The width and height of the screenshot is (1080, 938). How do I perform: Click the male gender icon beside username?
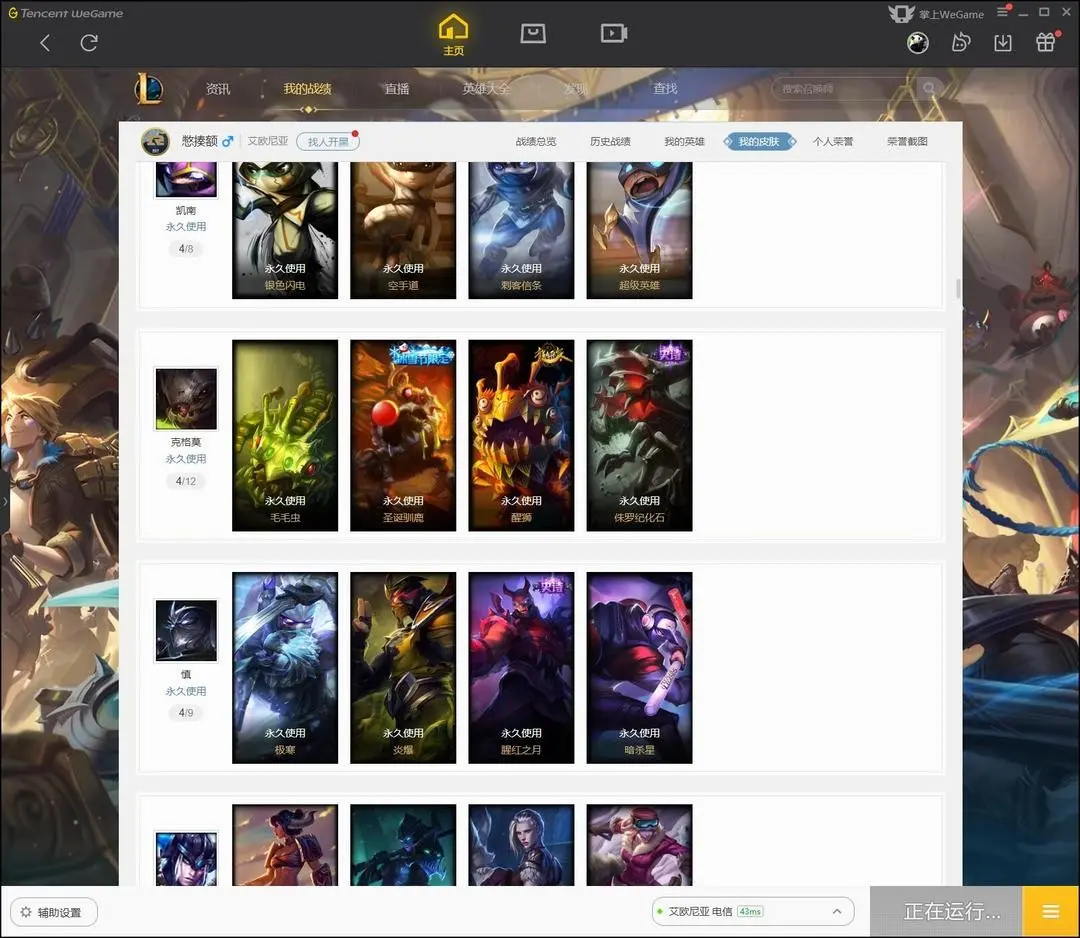[227, 141]
